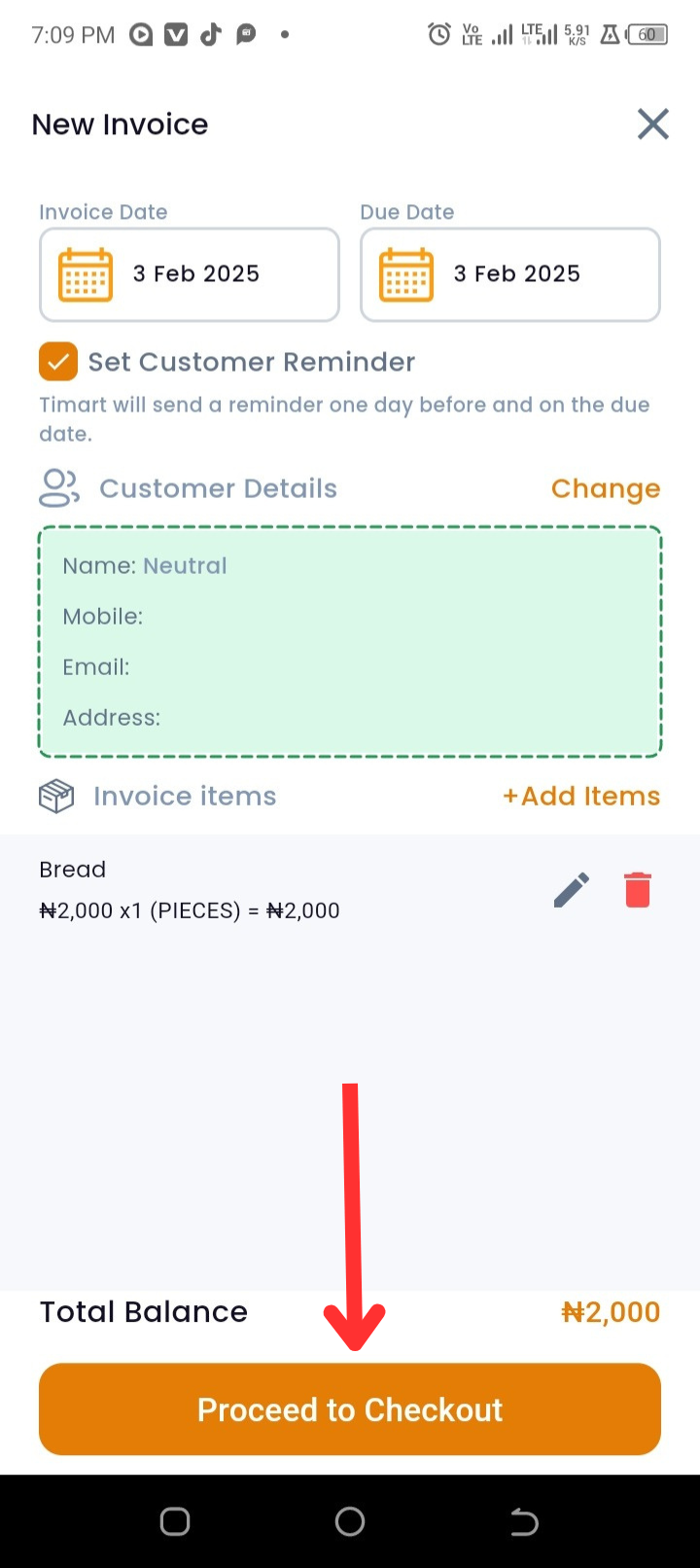This screenshot has height=1568, width=700.
Task: Tap the Android home navigation button
Action: (x=350, y=1521)
